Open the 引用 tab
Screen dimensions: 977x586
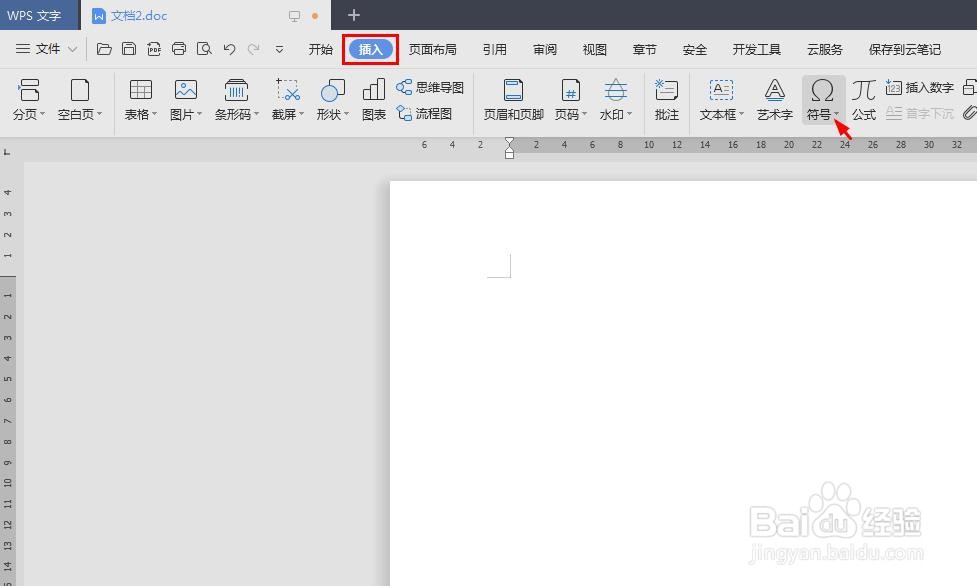[x=495, y=49]
